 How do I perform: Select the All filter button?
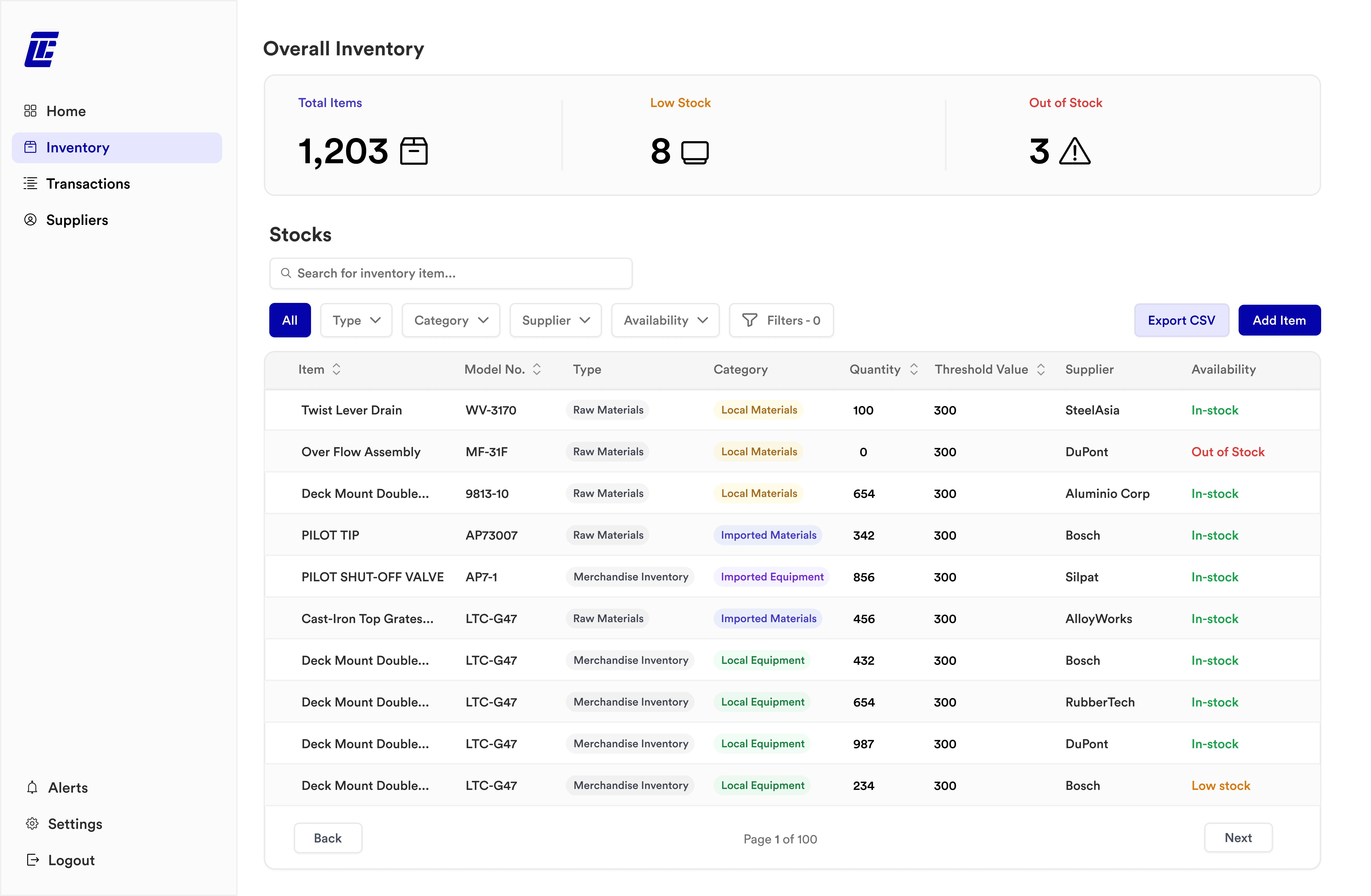click(x=290, y=320)
